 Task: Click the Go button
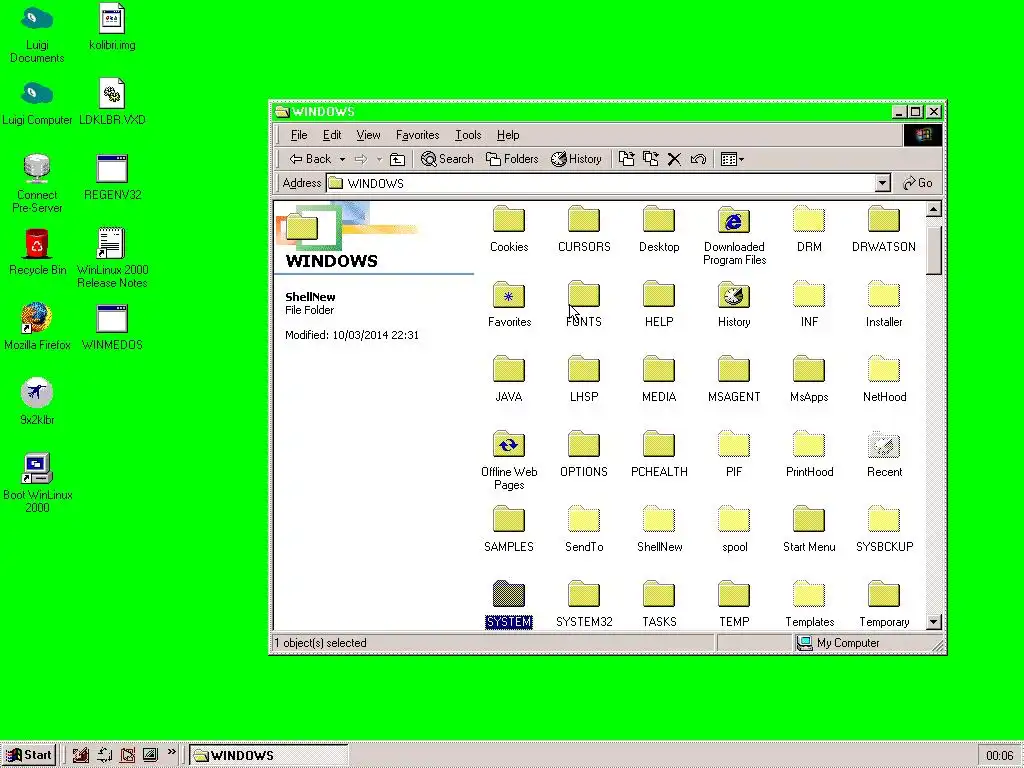[x=918, y=183]
